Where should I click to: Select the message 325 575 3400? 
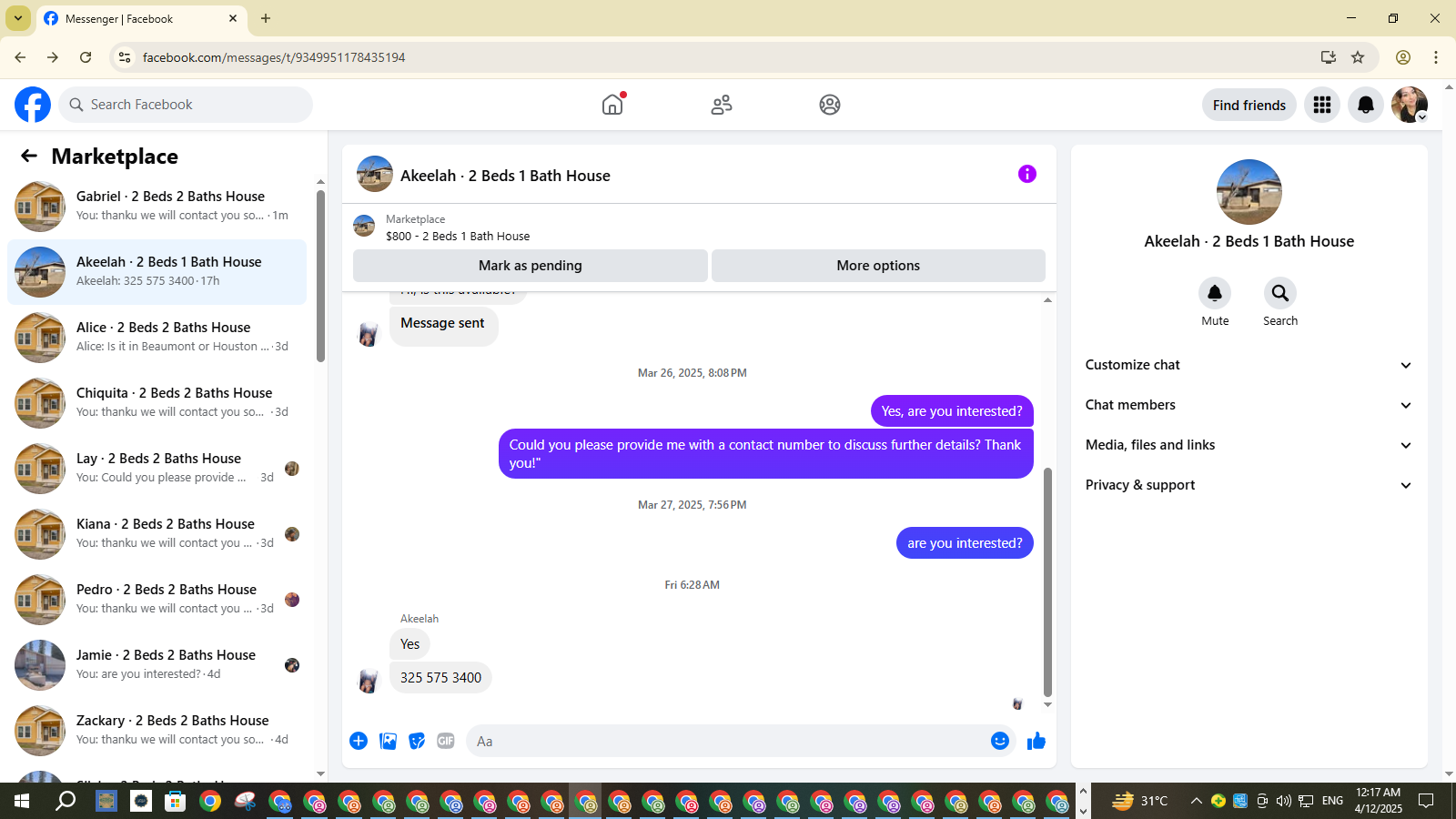pyautogui.click(x=440, y=678)
